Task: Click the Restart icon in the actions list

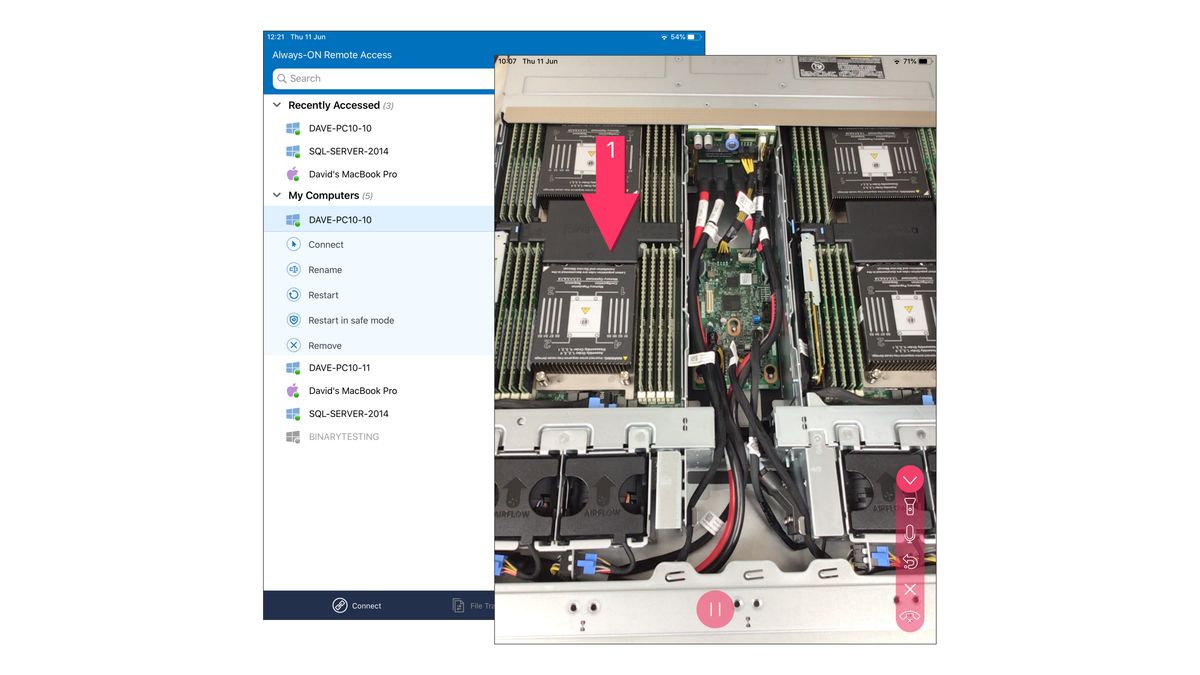Action: coord(293,294)
